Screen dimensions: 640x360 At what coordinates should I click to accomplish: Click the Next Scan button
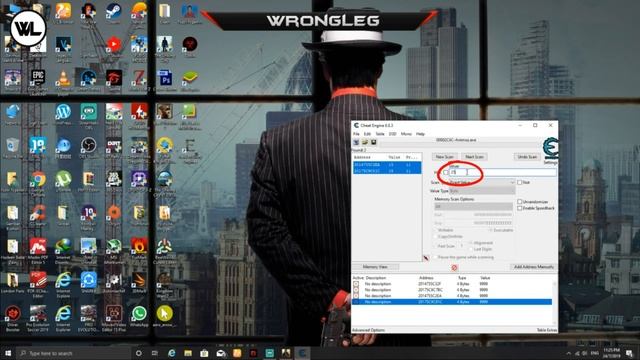click(x=474, y=157)
